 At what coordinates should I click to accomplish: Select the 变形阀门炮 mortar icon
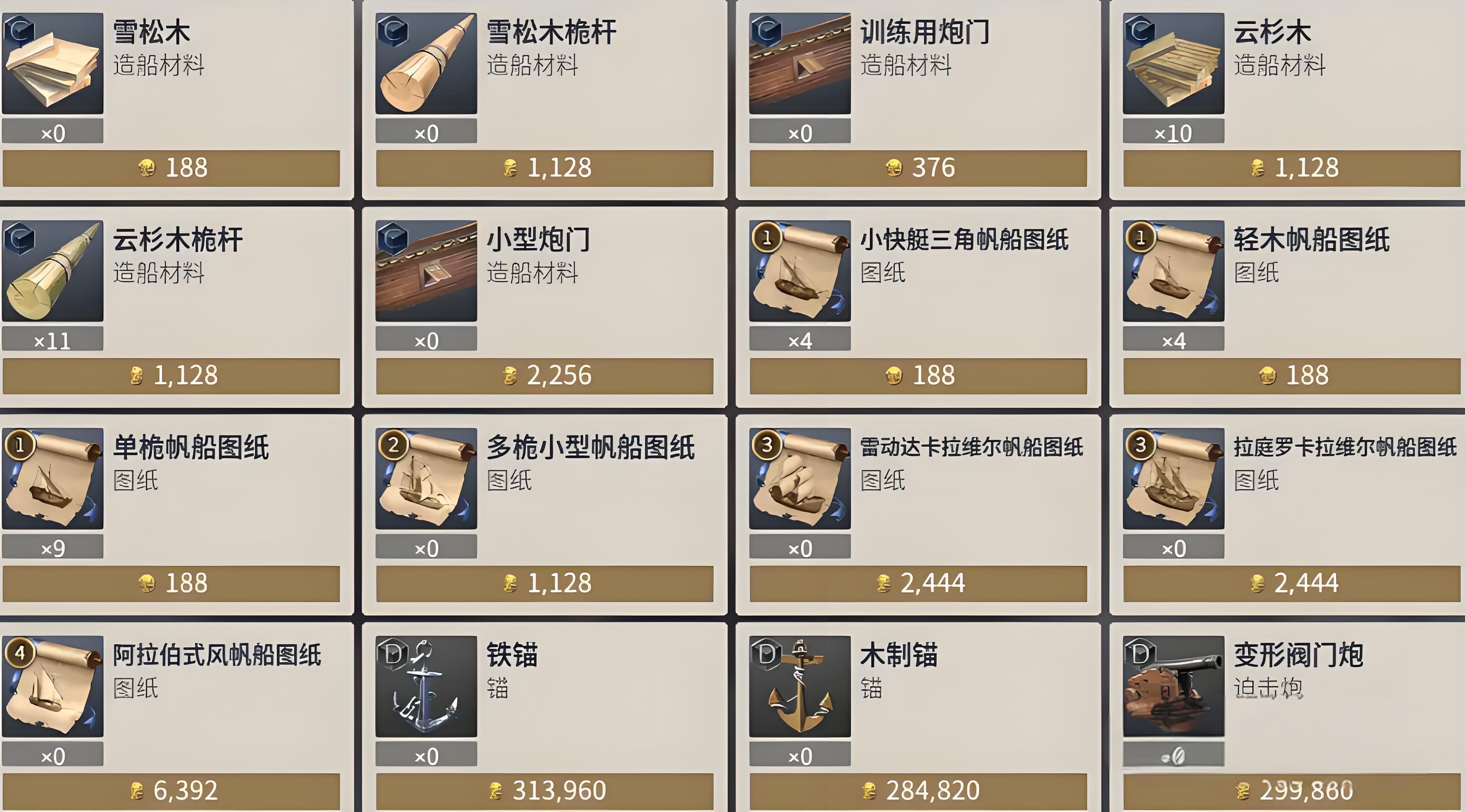click(x=1173, y=686)
